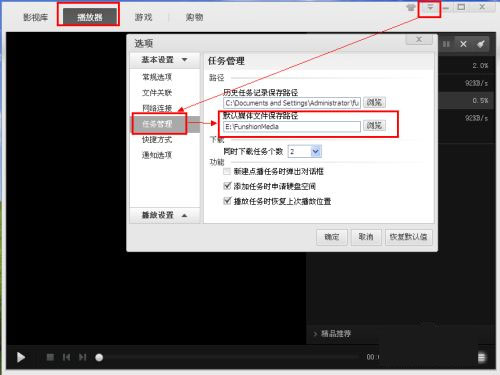Viewport: 500px width, 375px height.
Task: Select the task row showing 2.0%
Action: [x=466, y=66]
